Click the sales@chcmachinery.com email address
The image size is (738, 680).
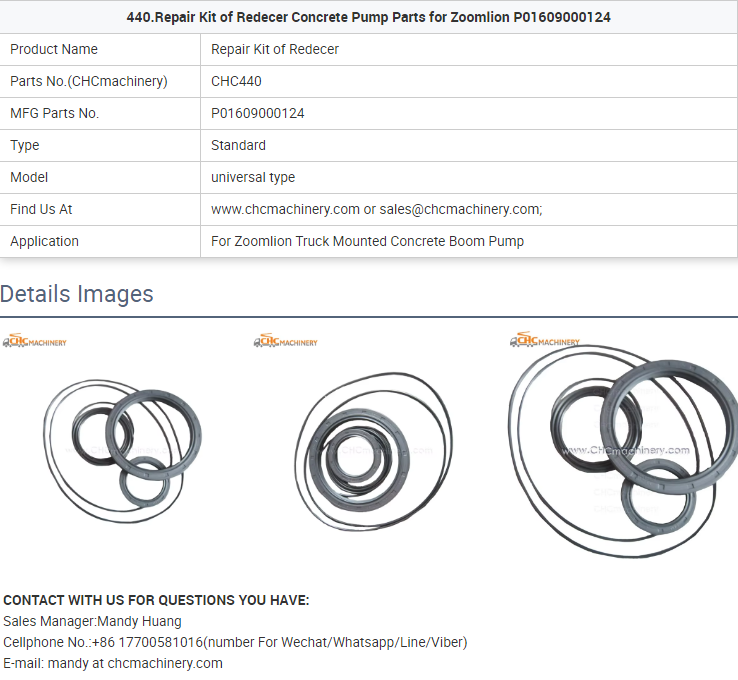coord(460,209)
